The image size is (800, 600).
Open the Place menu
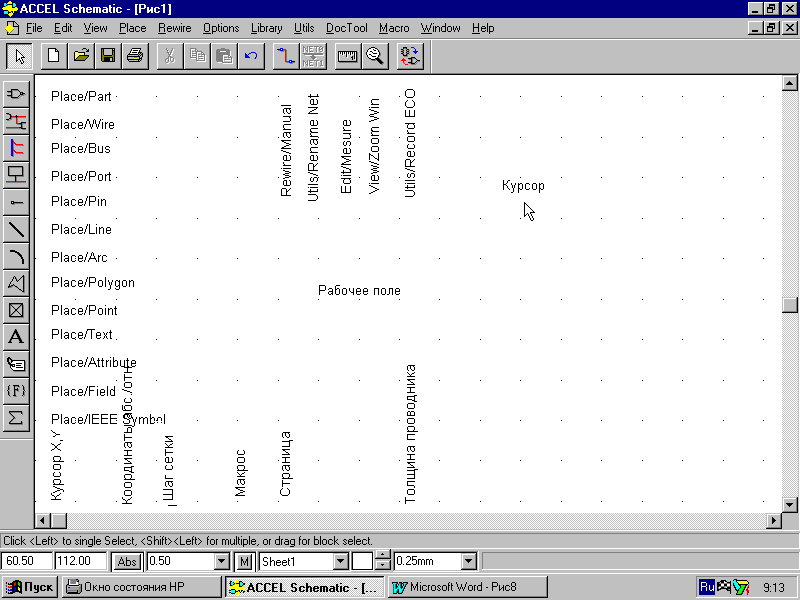tap(133, 28)
